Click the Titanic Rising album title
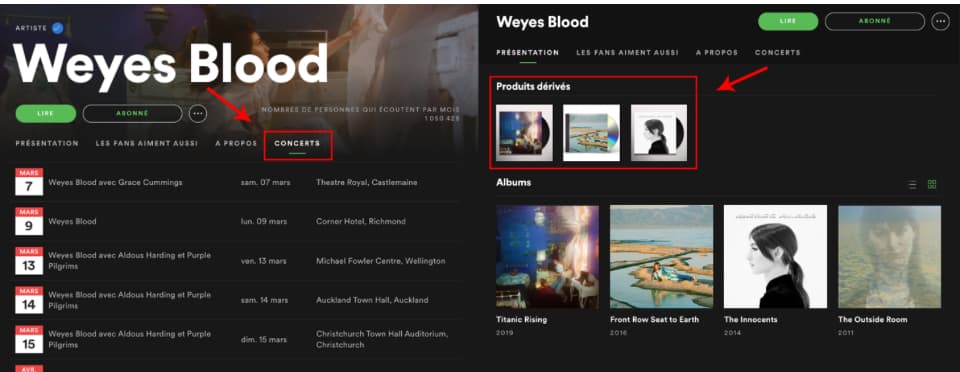This screenshot has height=372, width=960. [522, 319]
